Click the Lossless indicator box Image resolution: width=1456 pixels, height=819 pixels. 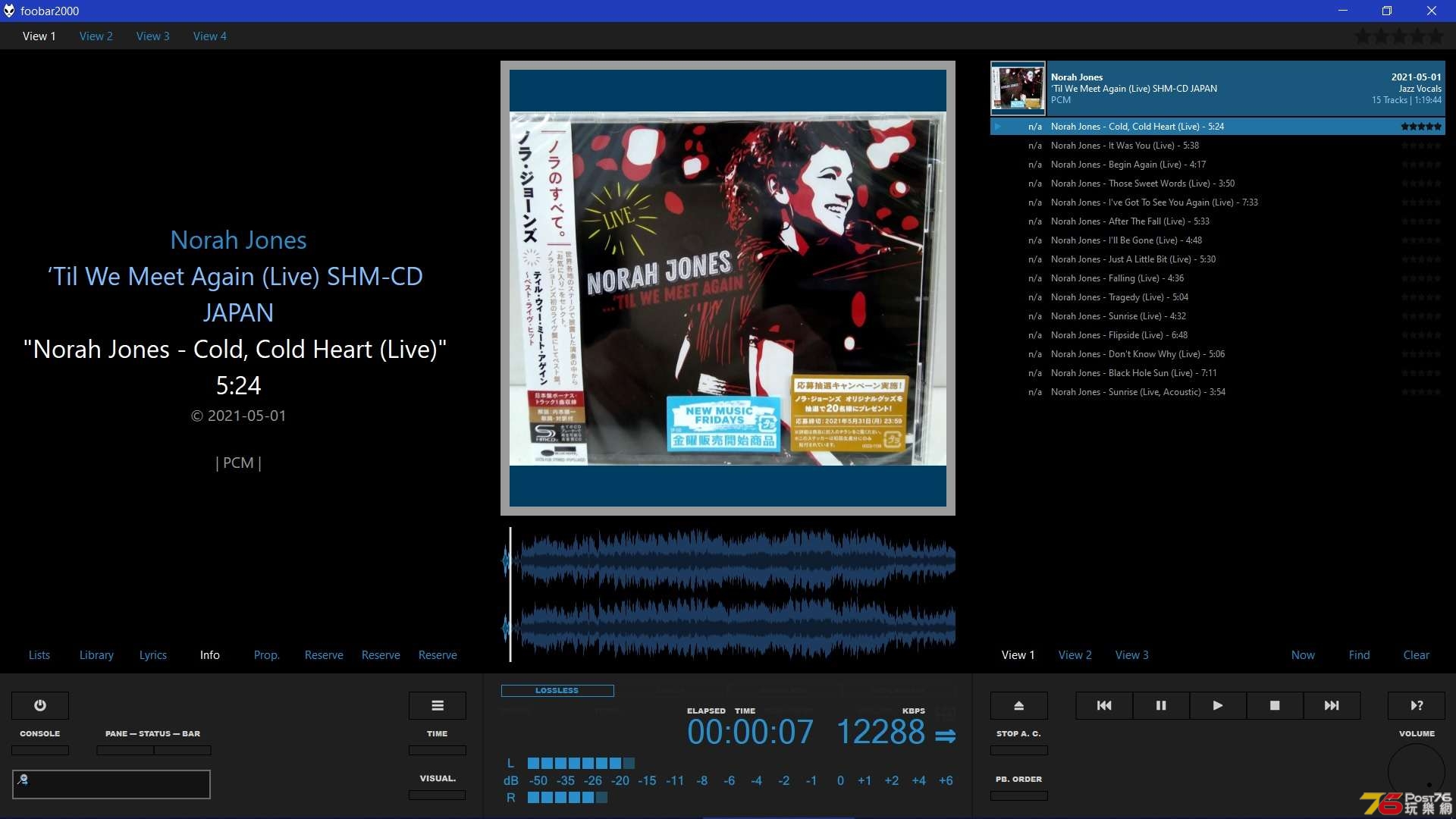(x=557, y=691)
